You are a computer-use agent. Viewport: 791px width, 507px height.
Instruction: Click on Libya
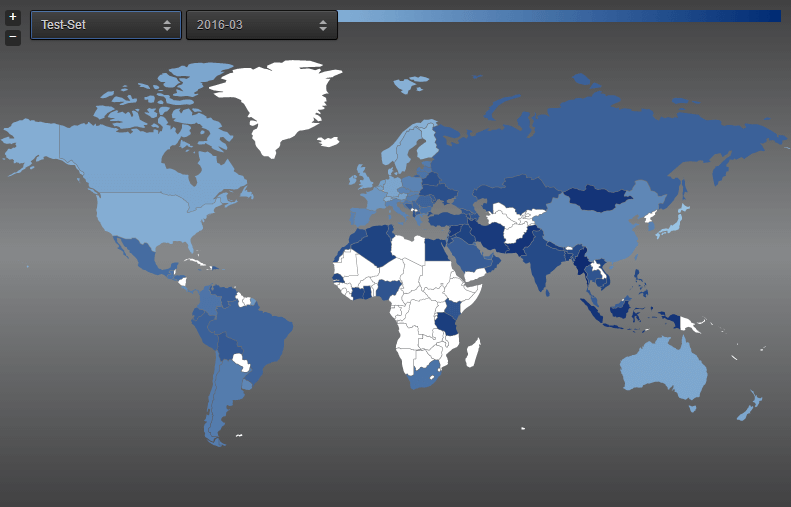pos(409,248)
